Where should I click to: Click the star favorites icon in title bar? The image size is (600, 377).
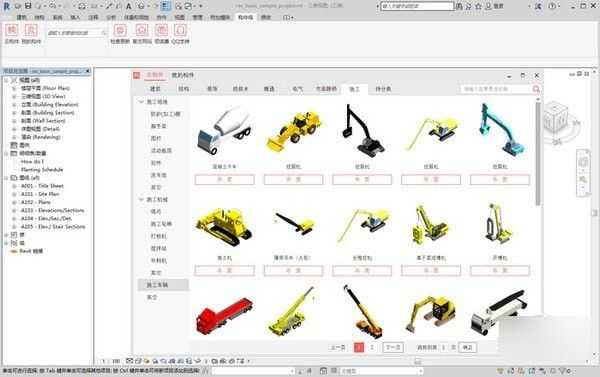pos(478,6)
